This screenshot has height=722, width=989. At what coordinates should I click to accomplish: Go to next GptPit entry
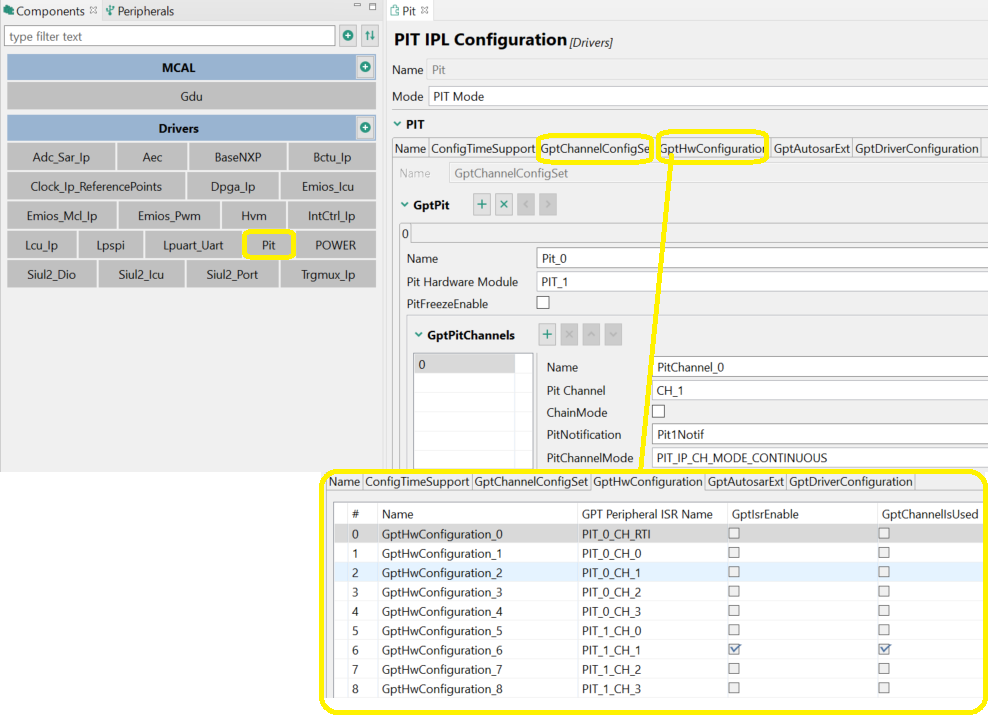coord(547,204)
